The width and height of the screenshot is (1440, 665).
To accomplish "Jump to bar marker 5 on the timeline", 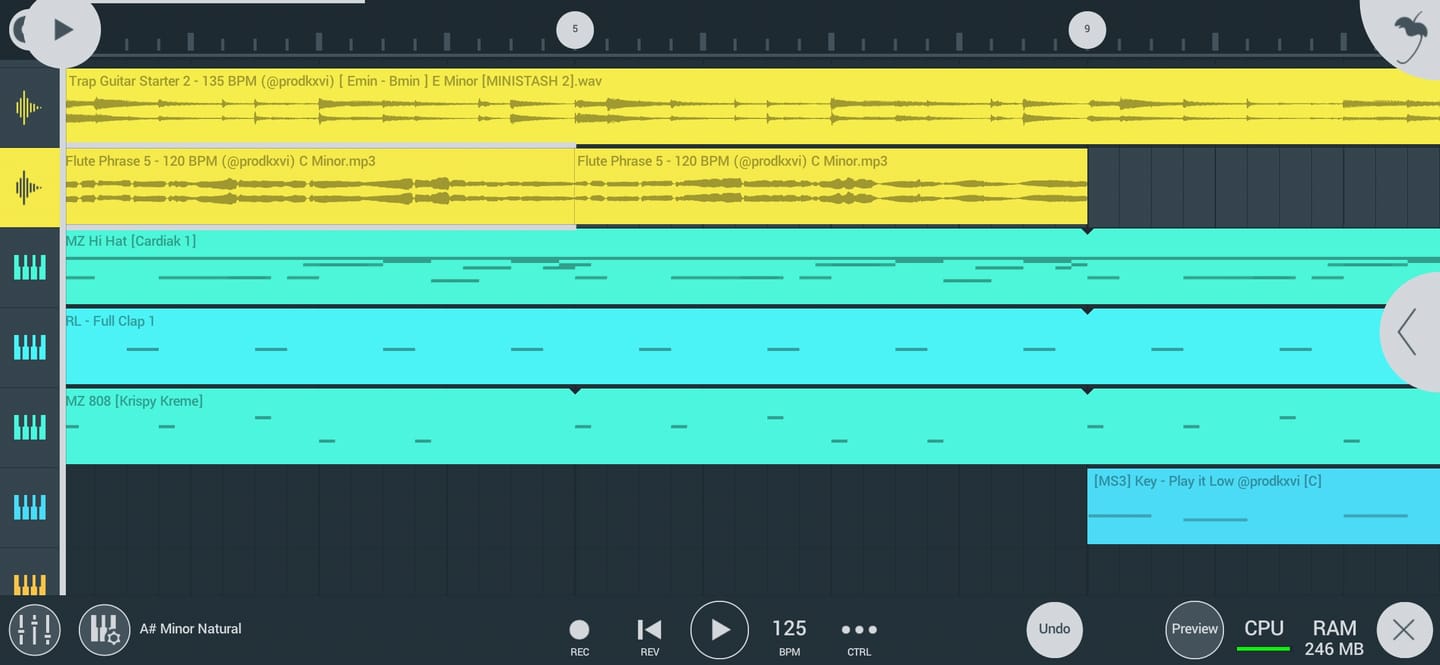I will tap(575, 29).
